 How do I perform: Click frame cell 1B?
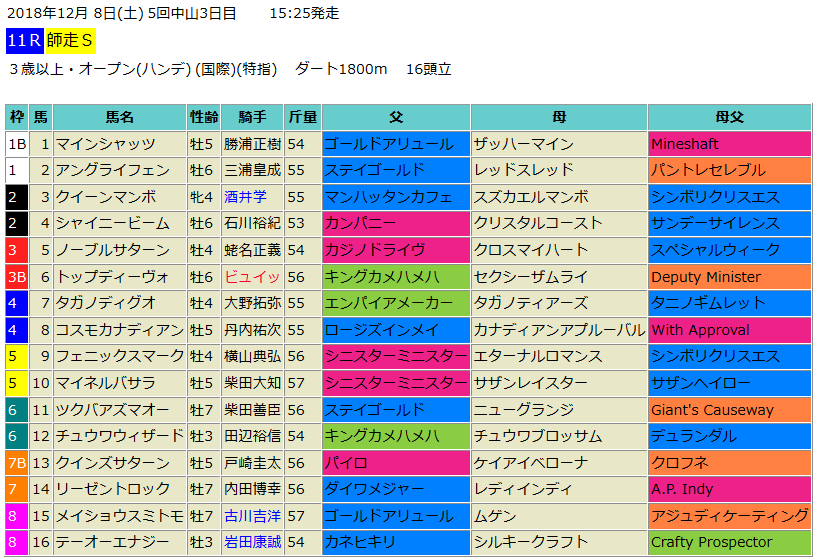pyautogui.click(x=17, y=144)
